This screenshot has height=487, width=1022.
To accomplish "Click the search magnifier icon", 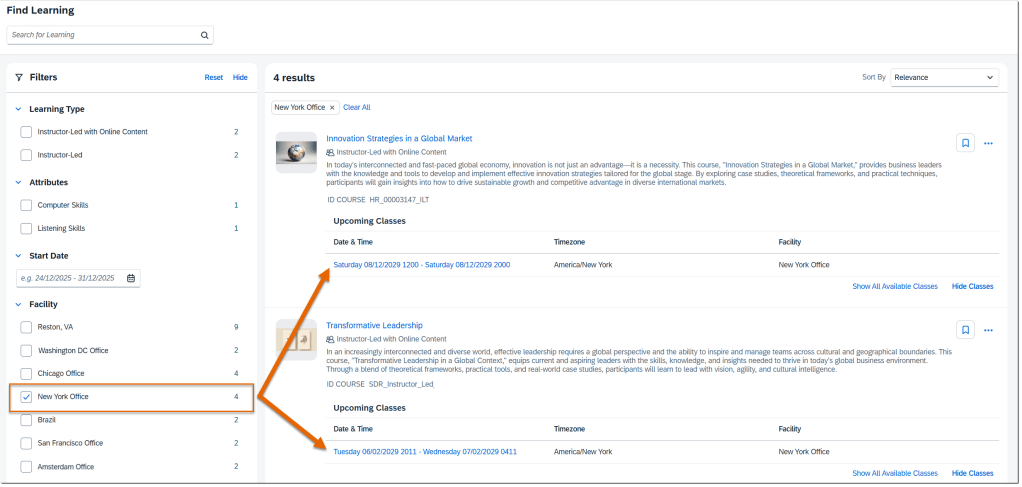I will click(204, 35).
